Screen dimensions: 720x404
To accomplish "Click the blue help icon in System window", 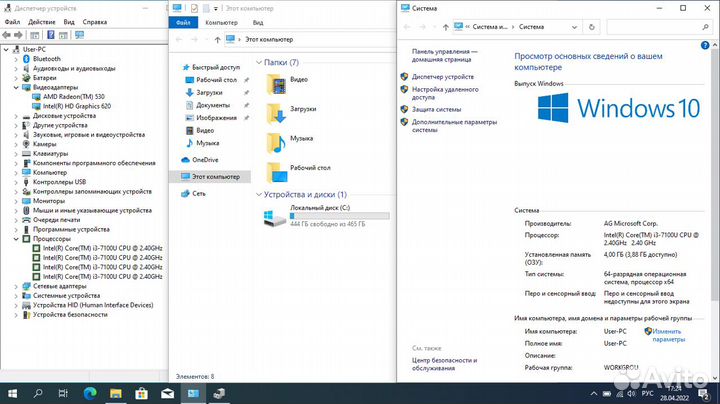I will [705, 45].
